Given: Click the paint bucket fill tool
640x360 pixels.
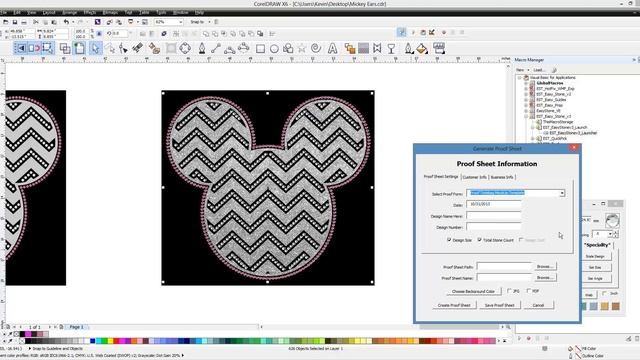Looking at the screenshot, I should click(x=422, y=49).
